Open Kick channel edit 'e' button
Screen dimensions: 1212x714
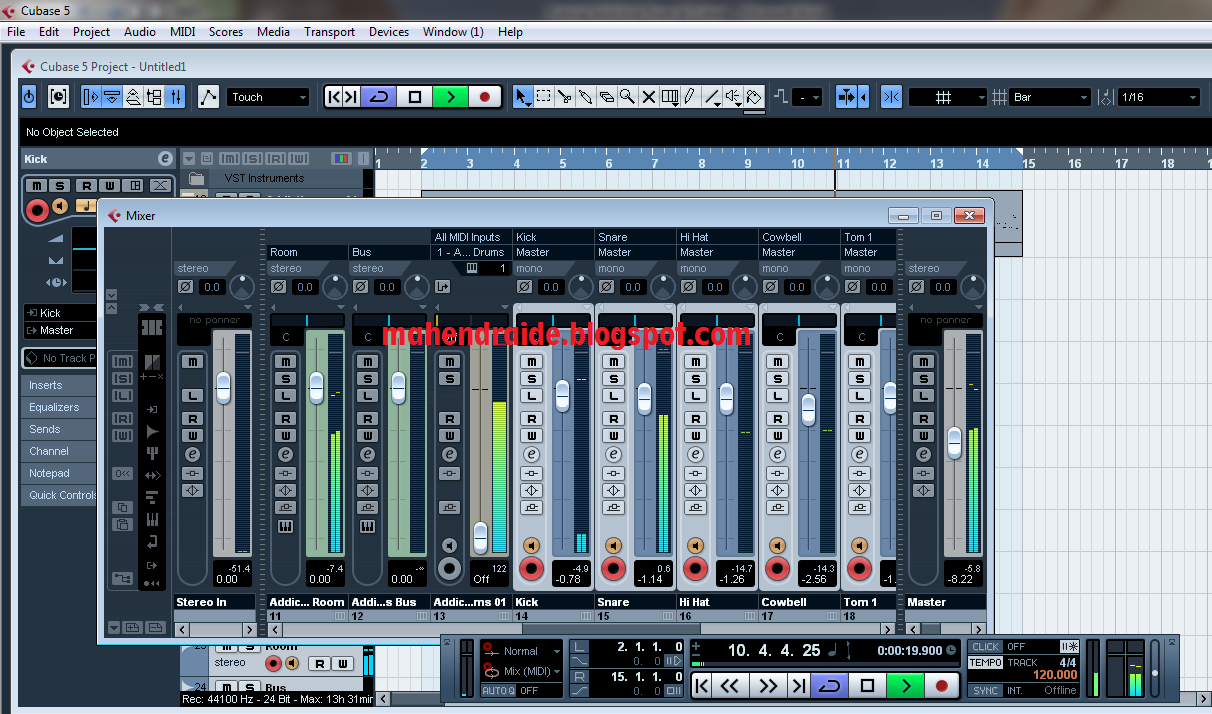pyautogui.click(x=531, y=454)
